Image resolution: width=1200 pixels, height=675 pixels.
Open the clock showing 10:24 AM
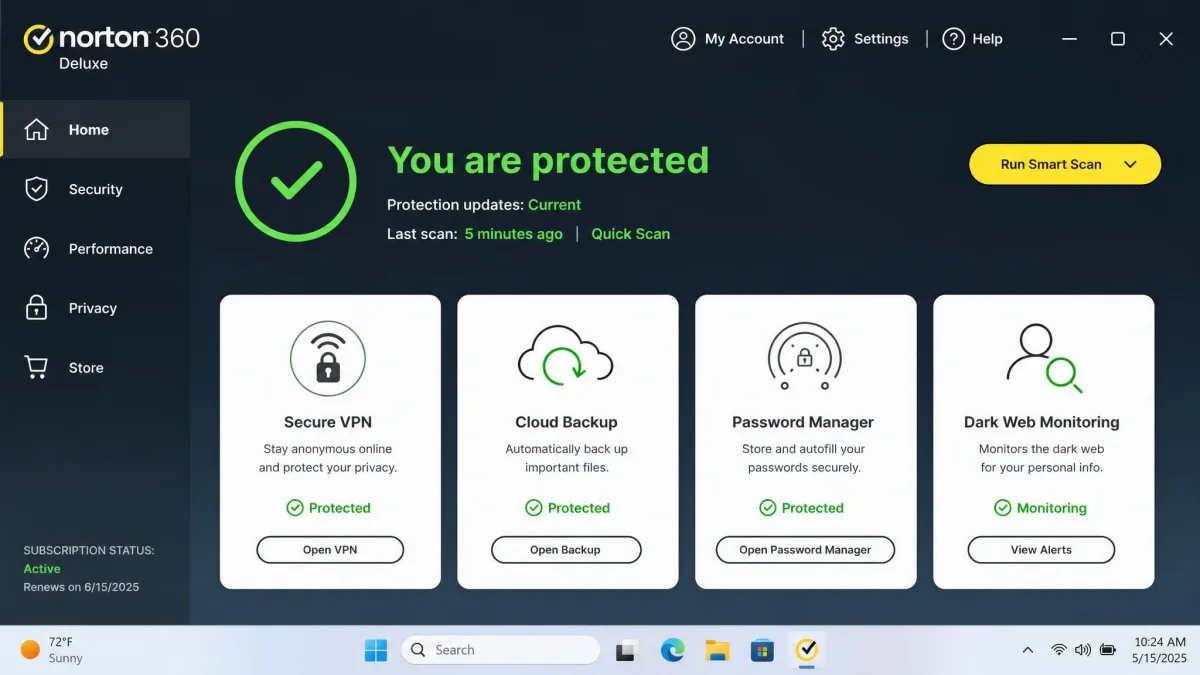[1160, 650]
